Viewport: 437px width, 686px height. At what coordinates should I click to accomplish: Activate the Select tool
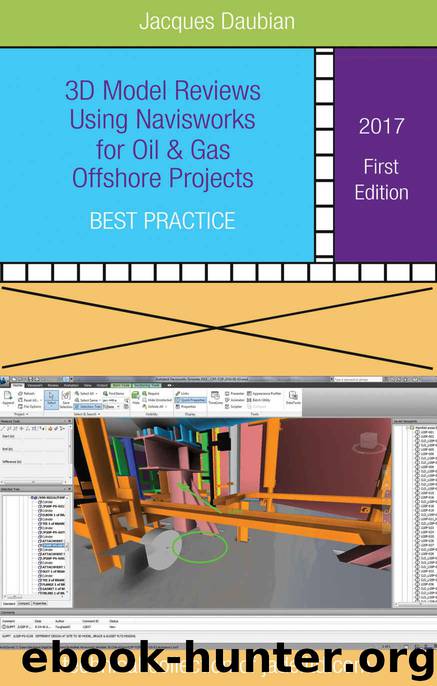[51, 399]
